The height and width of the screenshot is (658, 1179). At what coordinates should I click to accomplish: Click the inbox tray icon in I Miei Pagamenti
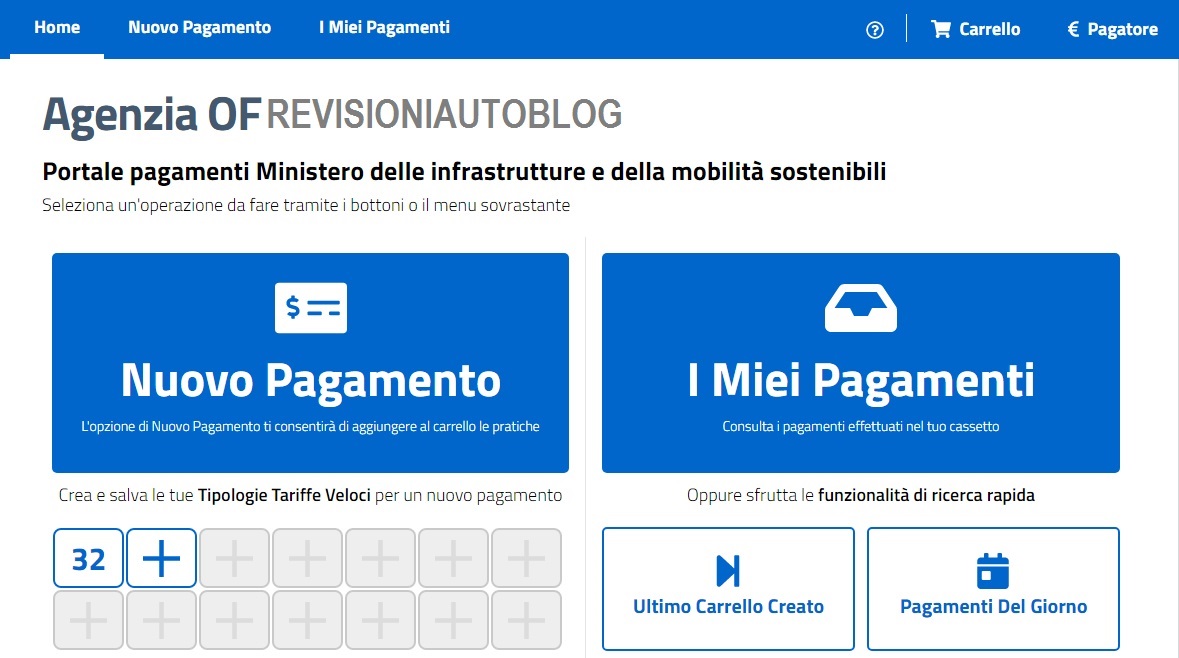(x=861, y=308)
